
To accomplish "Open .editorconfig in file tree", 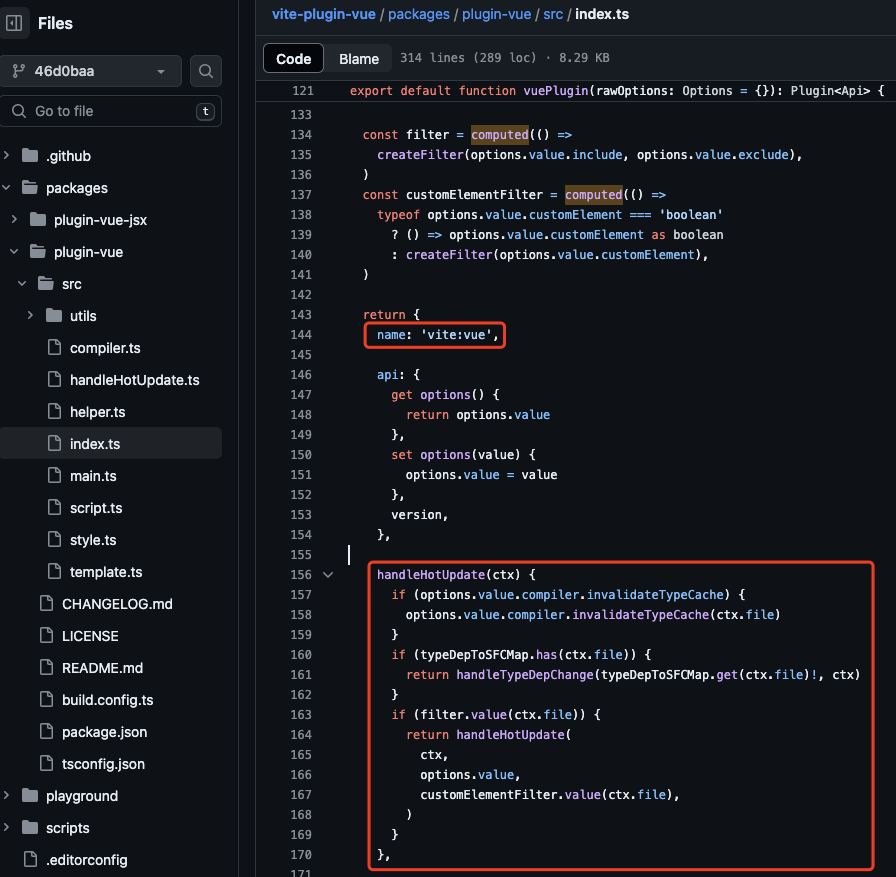I will [x=87, y=860].
